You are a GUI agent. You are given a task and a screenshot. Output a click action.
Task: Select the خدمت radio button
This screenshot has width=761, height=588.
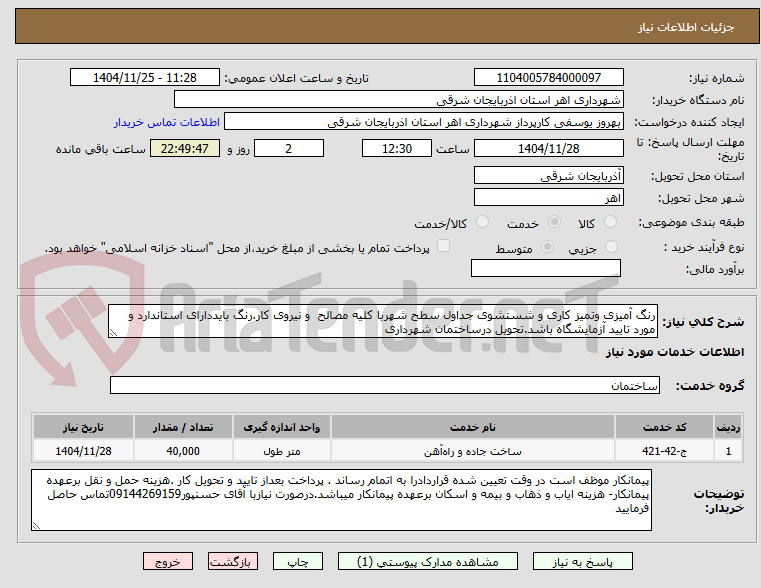click(x=554, y=222)
